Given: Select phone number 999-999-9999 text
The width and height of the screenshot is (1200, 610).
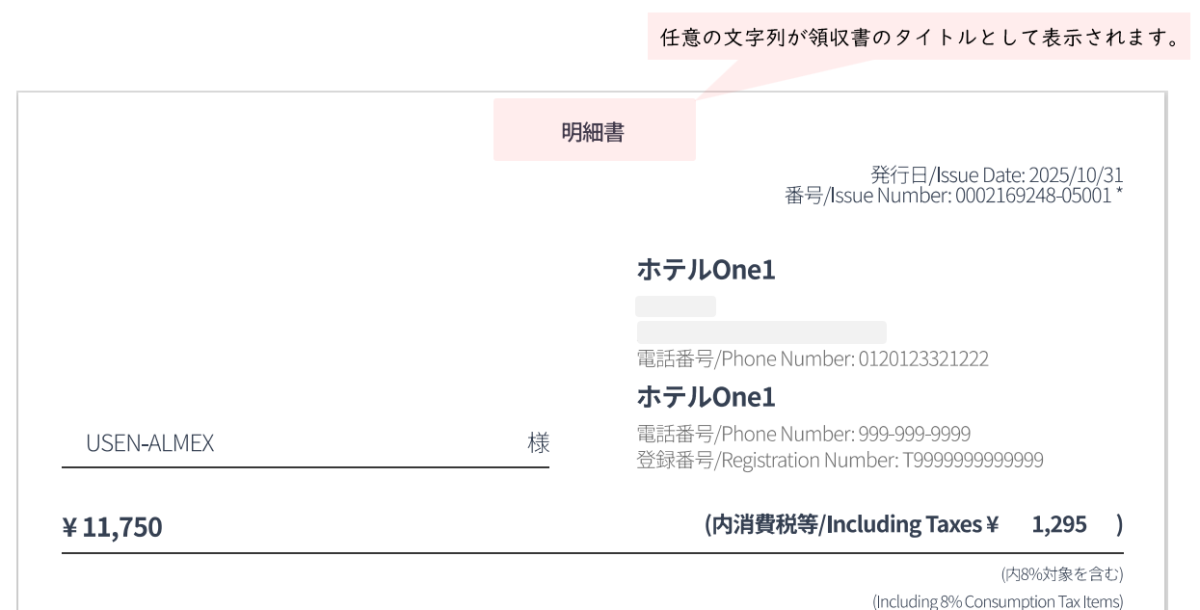Looking at the screenshot, I should coord(804,433).
